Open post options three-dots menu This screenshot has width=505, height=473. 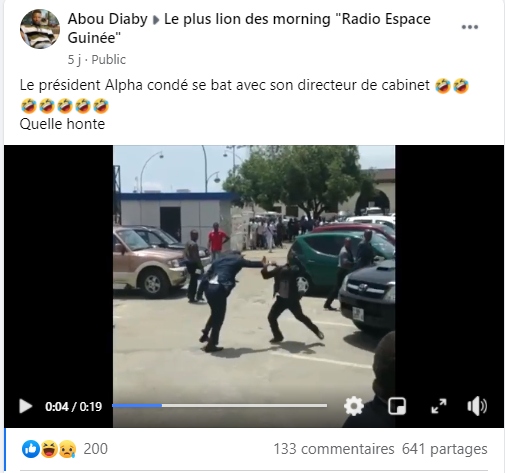click(470, 27)
